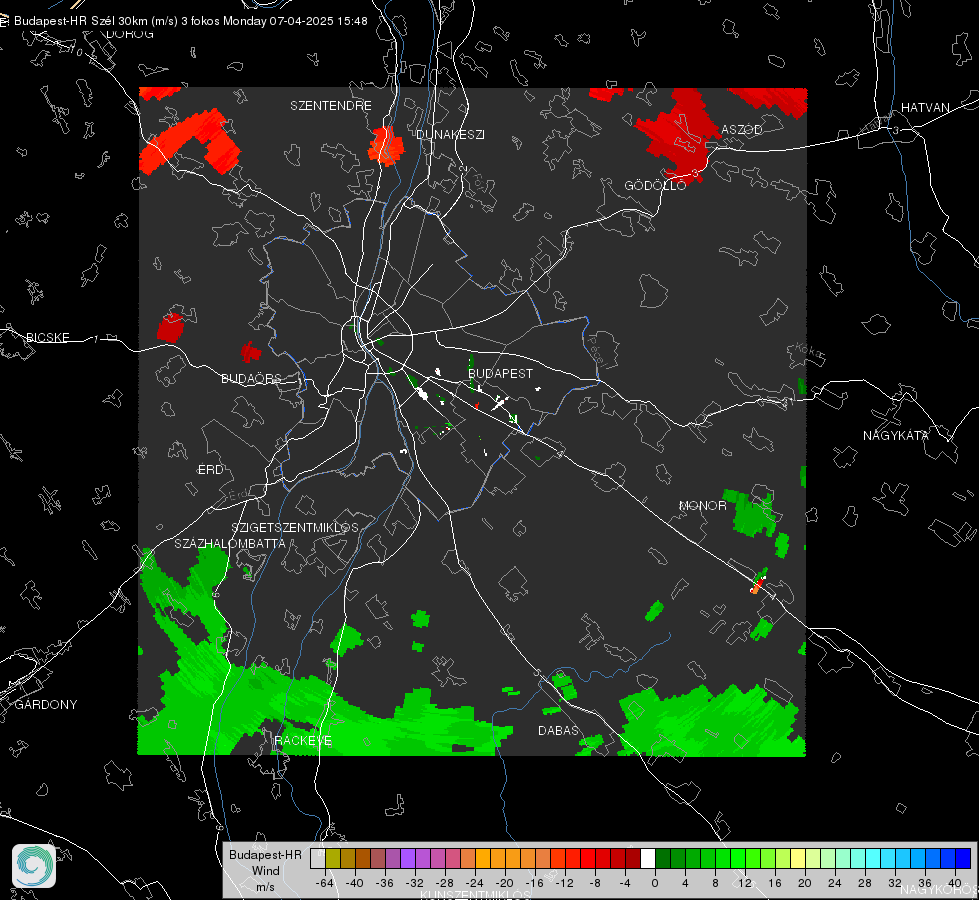Click the 'ASZÓD' map label

(742, 130)
